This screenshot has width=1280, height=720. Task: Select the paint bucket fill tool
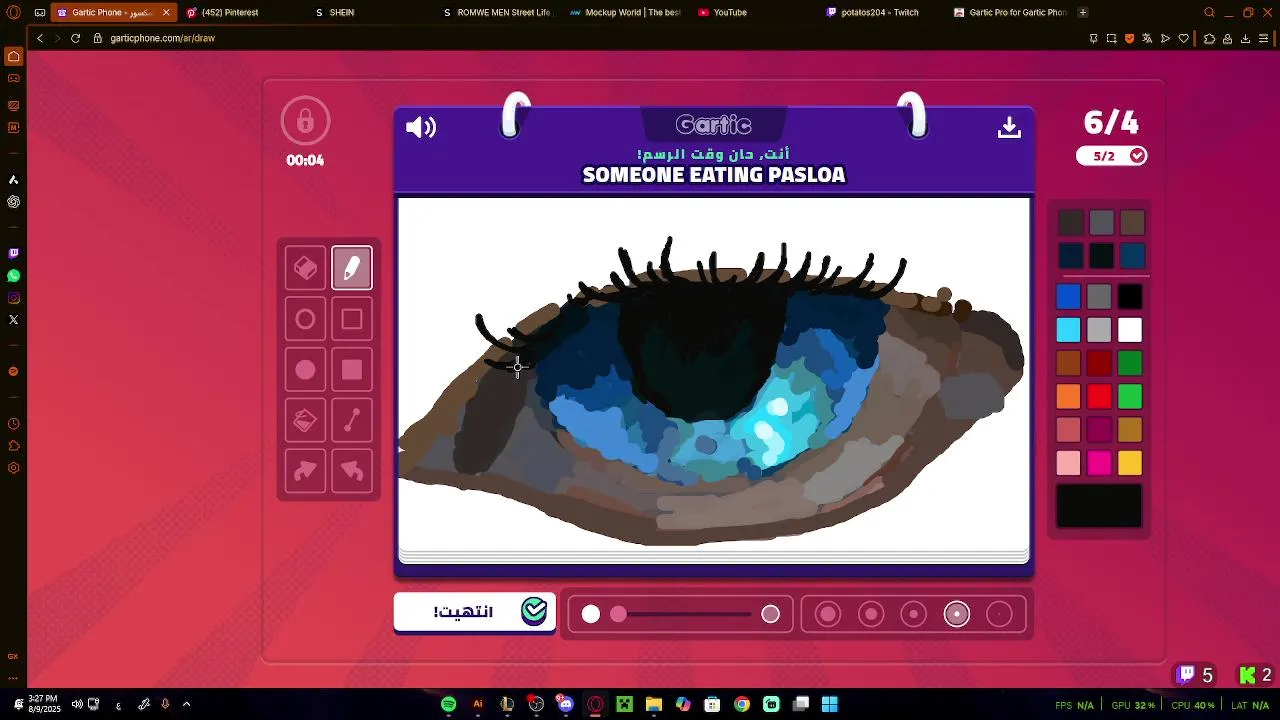[x=305, y=421]
